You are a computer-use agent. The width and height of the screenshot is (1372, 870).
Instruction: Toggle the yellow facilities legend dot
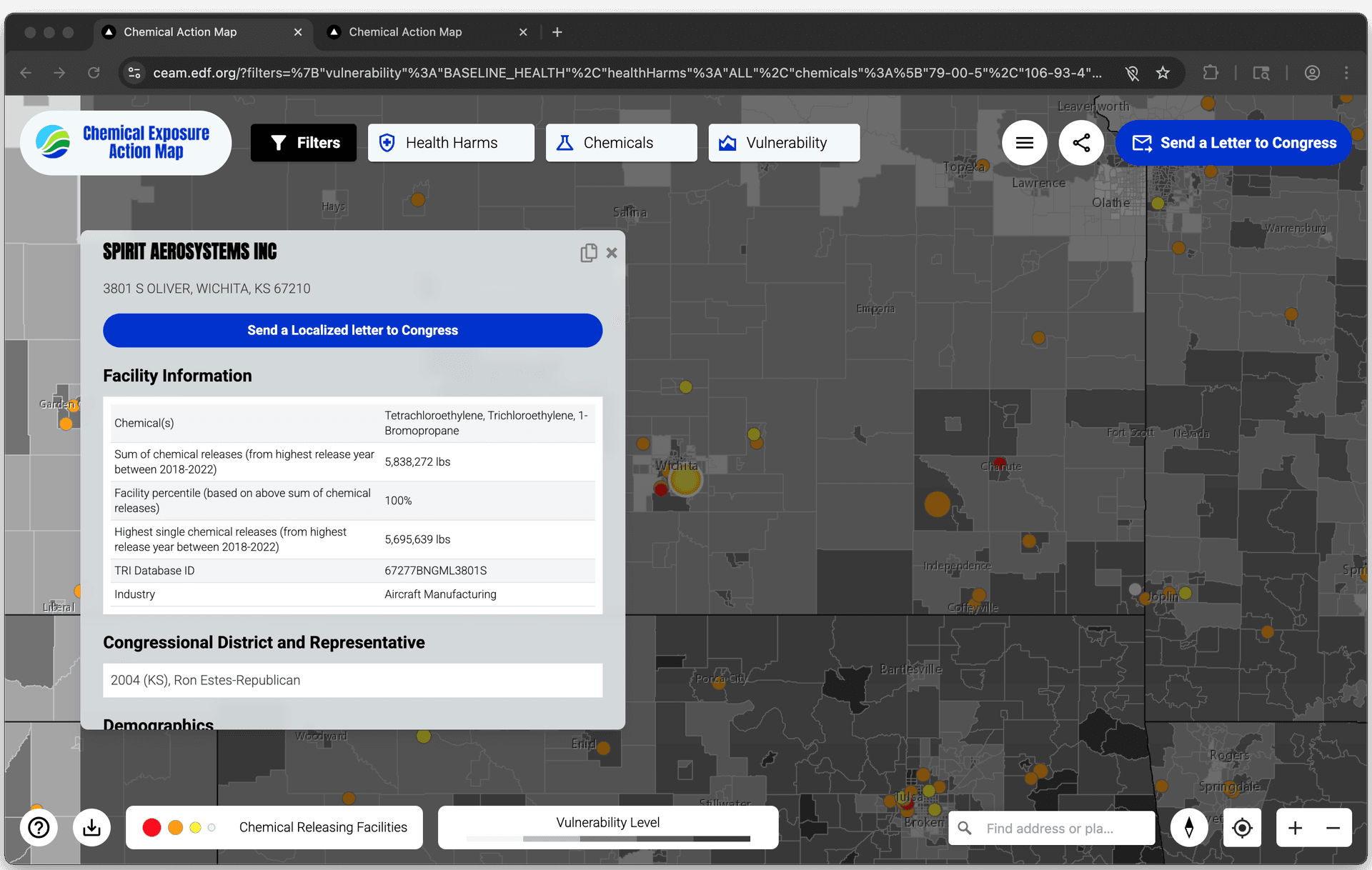click(195, 827)
